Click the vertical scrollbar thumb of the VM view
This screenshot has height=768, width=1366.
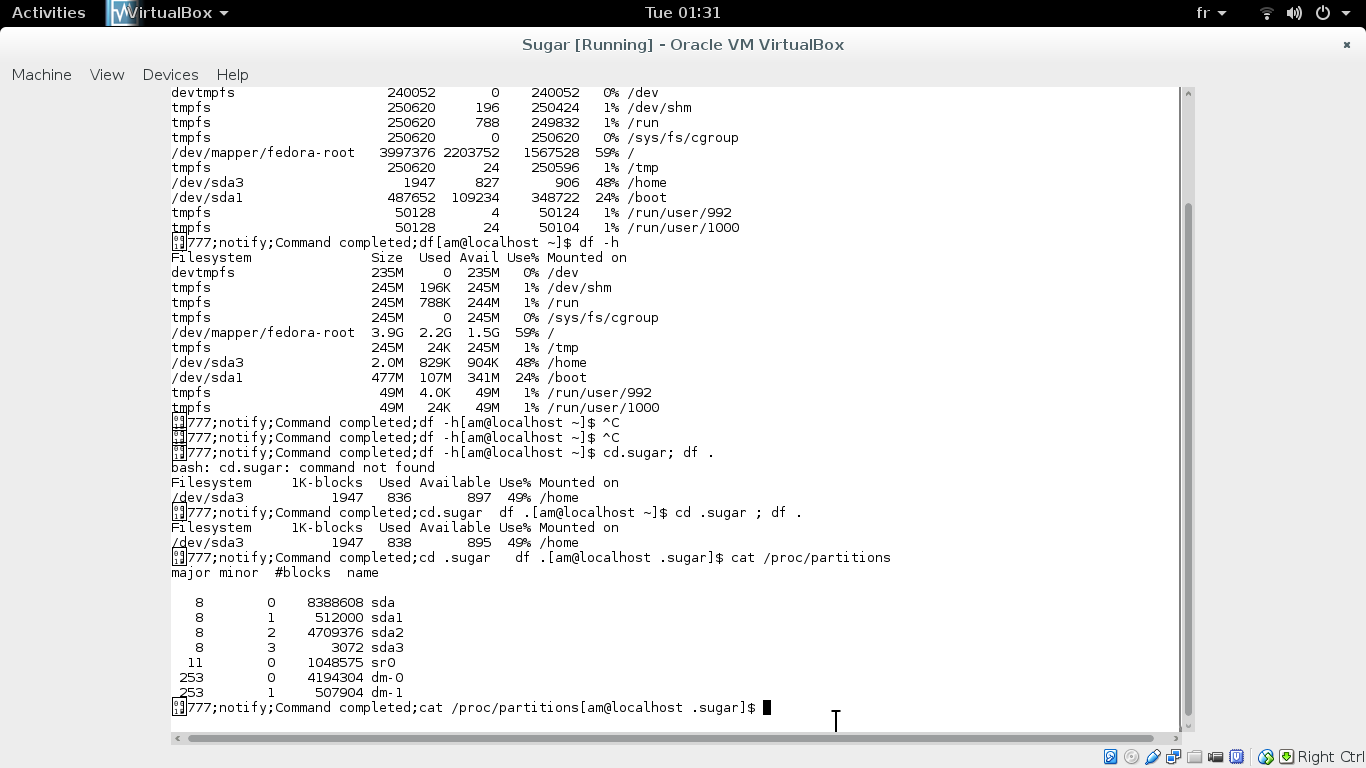point(1188,458)
